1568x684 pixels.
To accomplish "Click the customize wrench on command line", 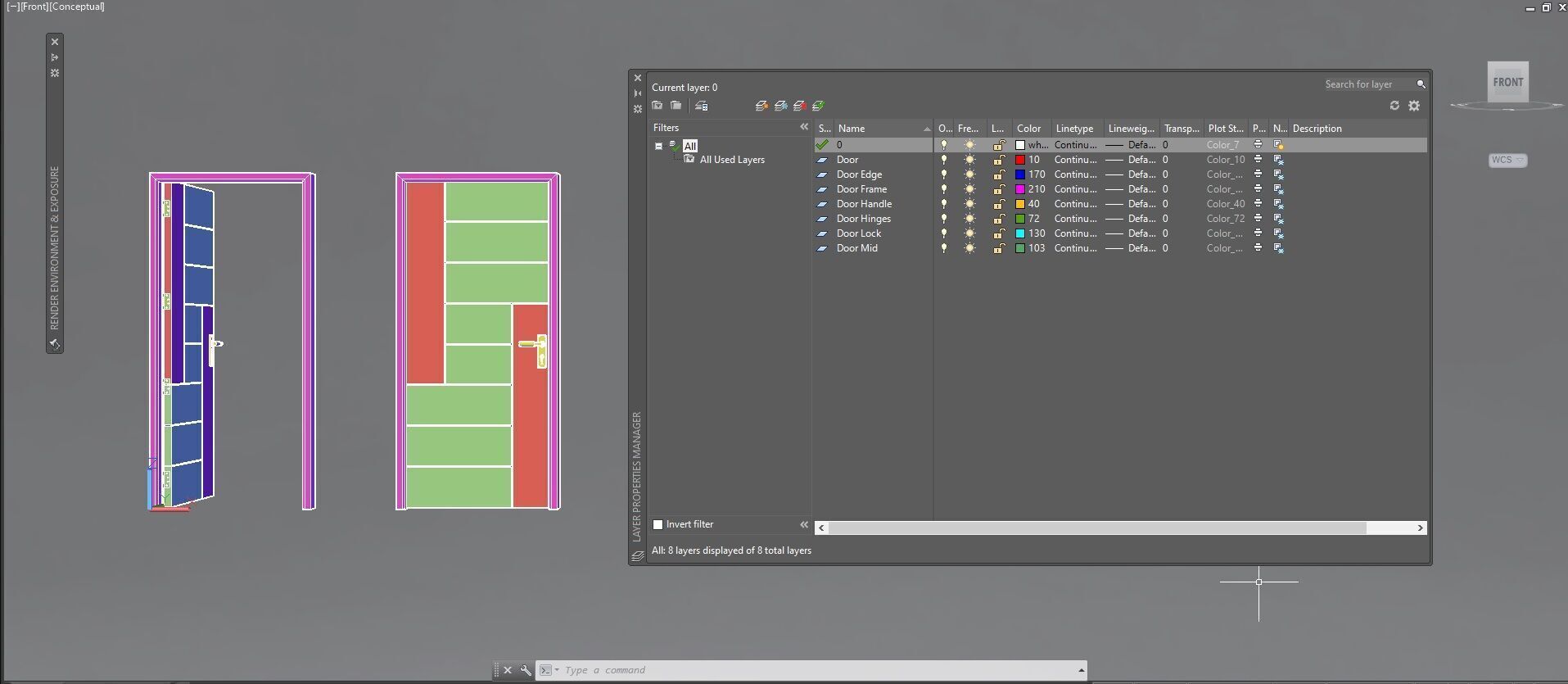I will pos(526,670).
